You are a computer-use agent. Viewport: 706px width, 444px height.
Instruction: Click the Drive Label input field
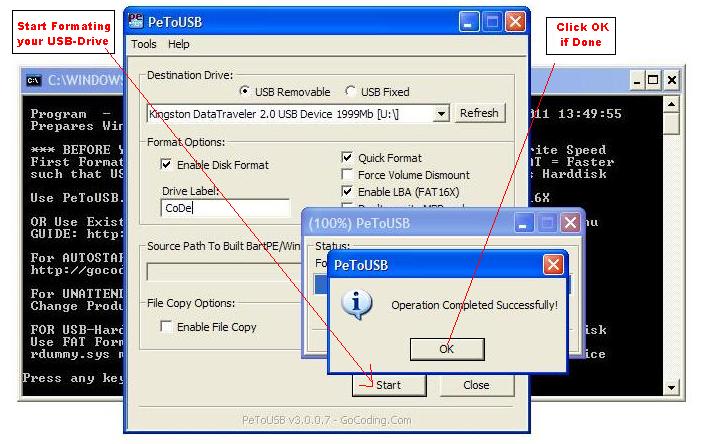point(225,208)
